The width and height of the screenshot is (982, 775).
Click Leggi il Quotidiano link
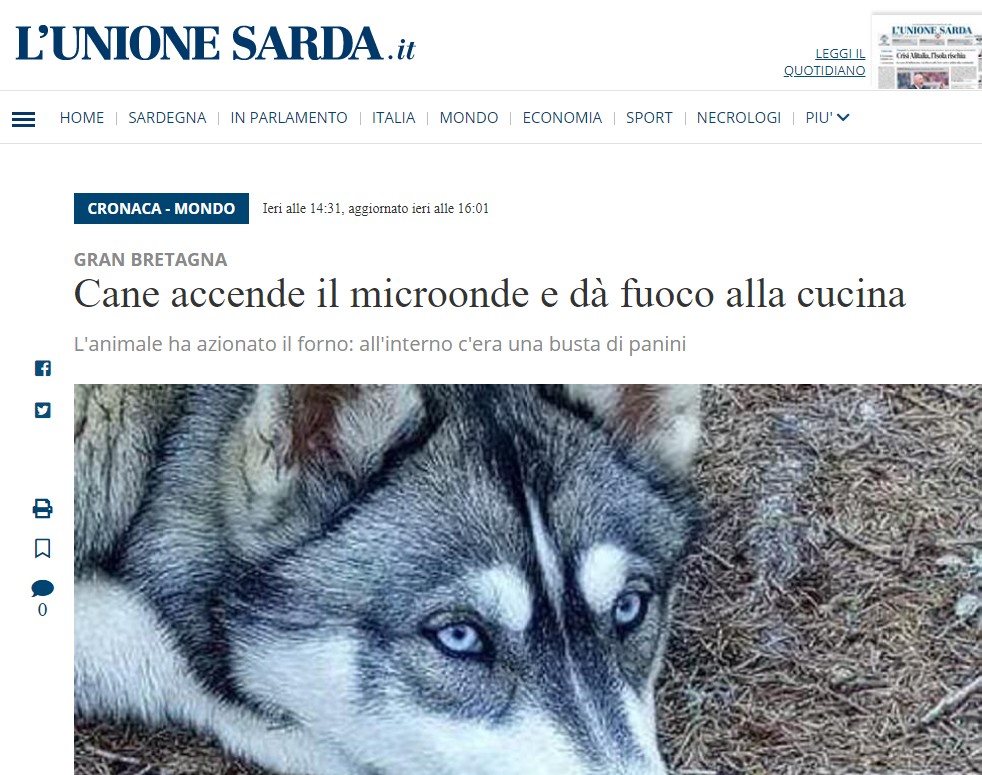825,62
